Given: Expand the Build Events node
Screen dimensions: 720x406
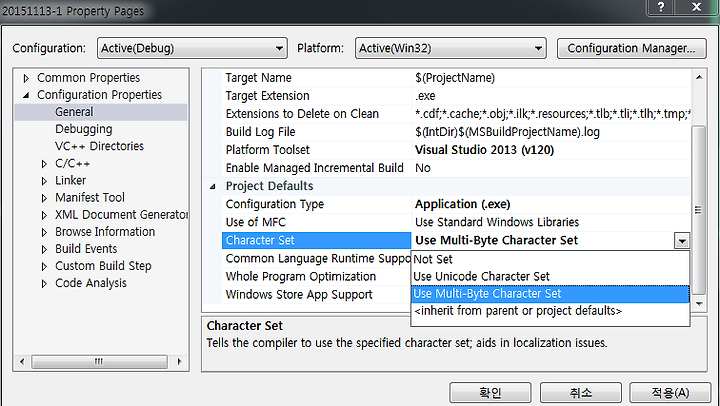Looking at the screenshot, I should pyautogui.click(x=44, y=249).
